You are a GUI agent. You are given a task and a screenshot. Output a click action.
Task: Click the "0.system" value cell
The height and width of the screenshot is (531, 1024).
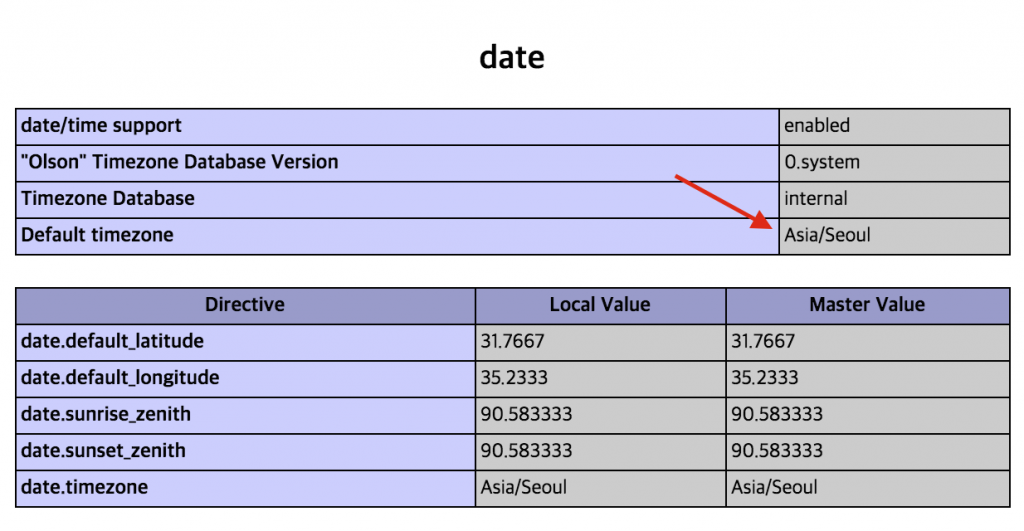coord(894,163)
